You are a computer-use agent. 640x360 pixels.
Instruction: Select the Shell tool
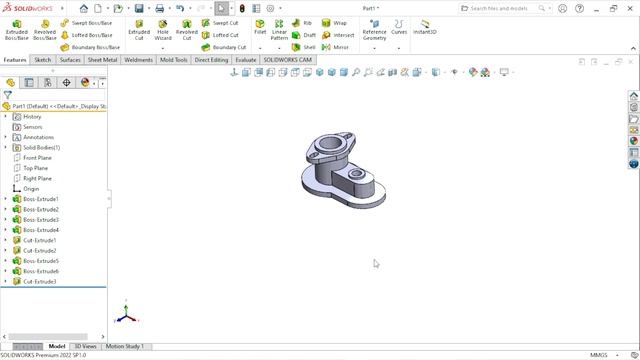[x=304, y=47]
